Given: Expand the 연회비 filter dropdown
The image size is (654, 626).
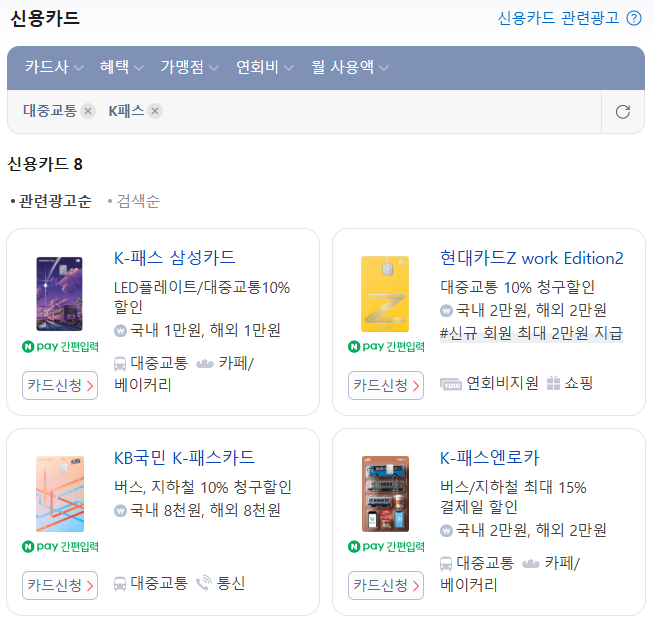Looking at the screenshot, I should point(265,67).
